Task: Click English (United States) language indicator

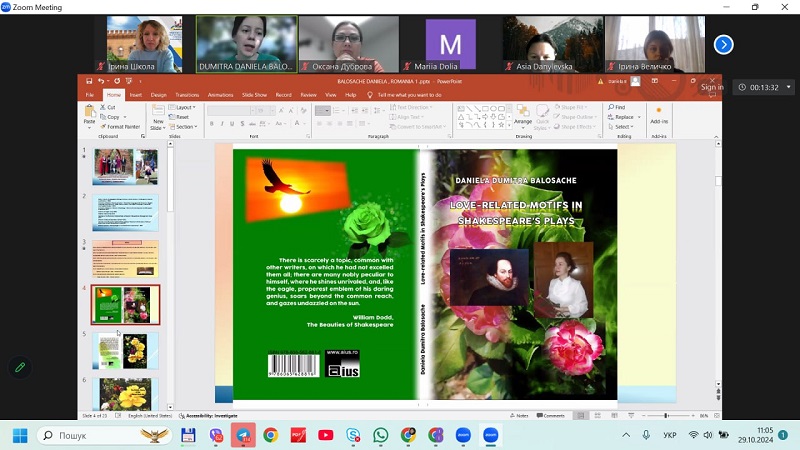Action: tap(150, 416)
